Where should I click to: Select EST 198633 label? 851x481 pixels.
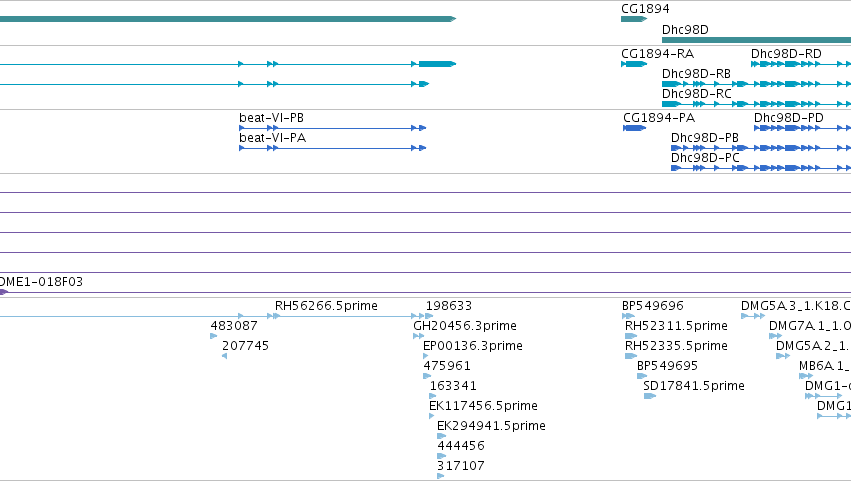[449, 306]
